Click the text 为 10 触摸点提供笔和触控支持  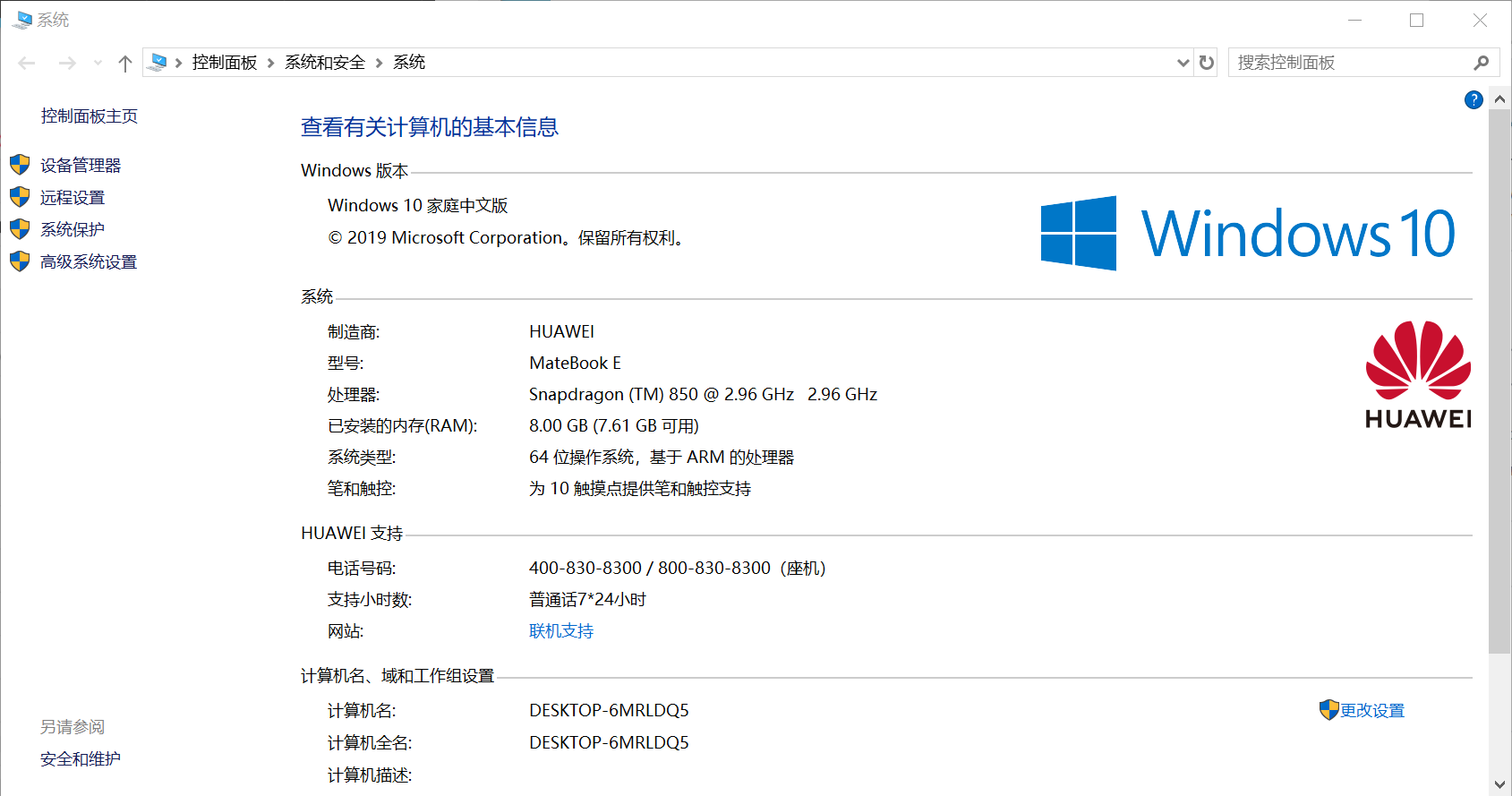pos(640,489)
